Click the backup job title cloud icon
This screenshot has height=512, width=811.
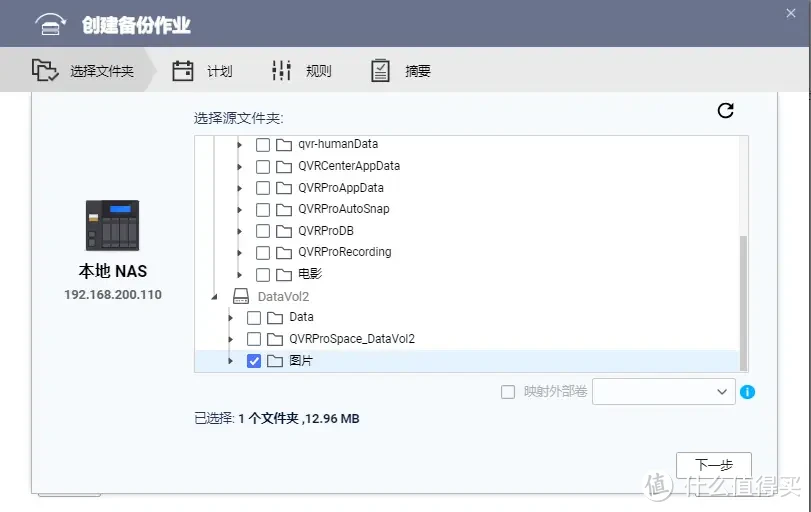point(50,24)
